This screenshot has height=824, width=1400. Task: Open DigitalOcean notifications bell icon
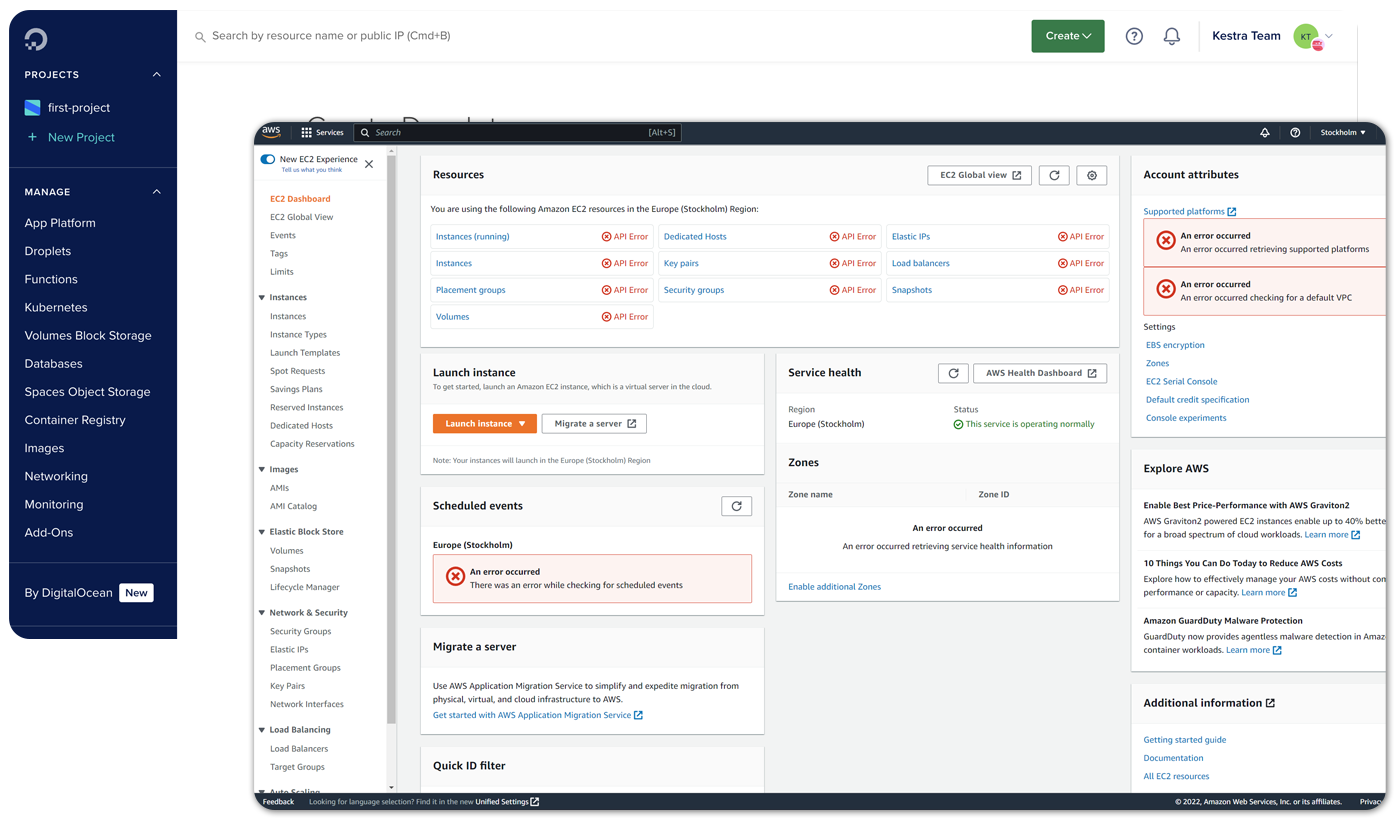[x=1172, y=36]
